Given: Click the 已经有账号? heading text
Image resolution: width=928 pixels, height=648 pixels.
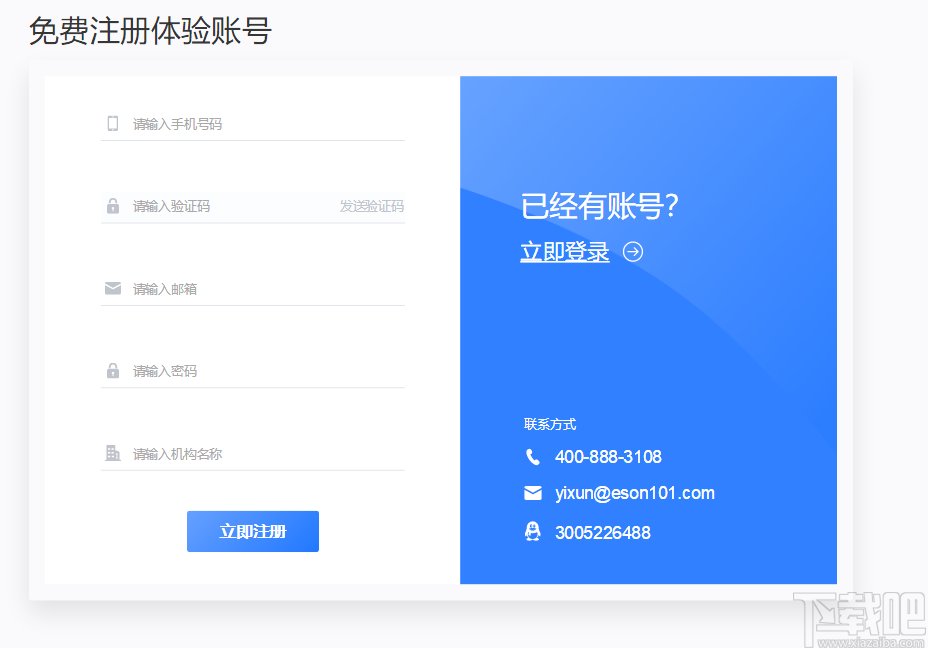Looking at the screenshot, I should (x=600, y=206).
